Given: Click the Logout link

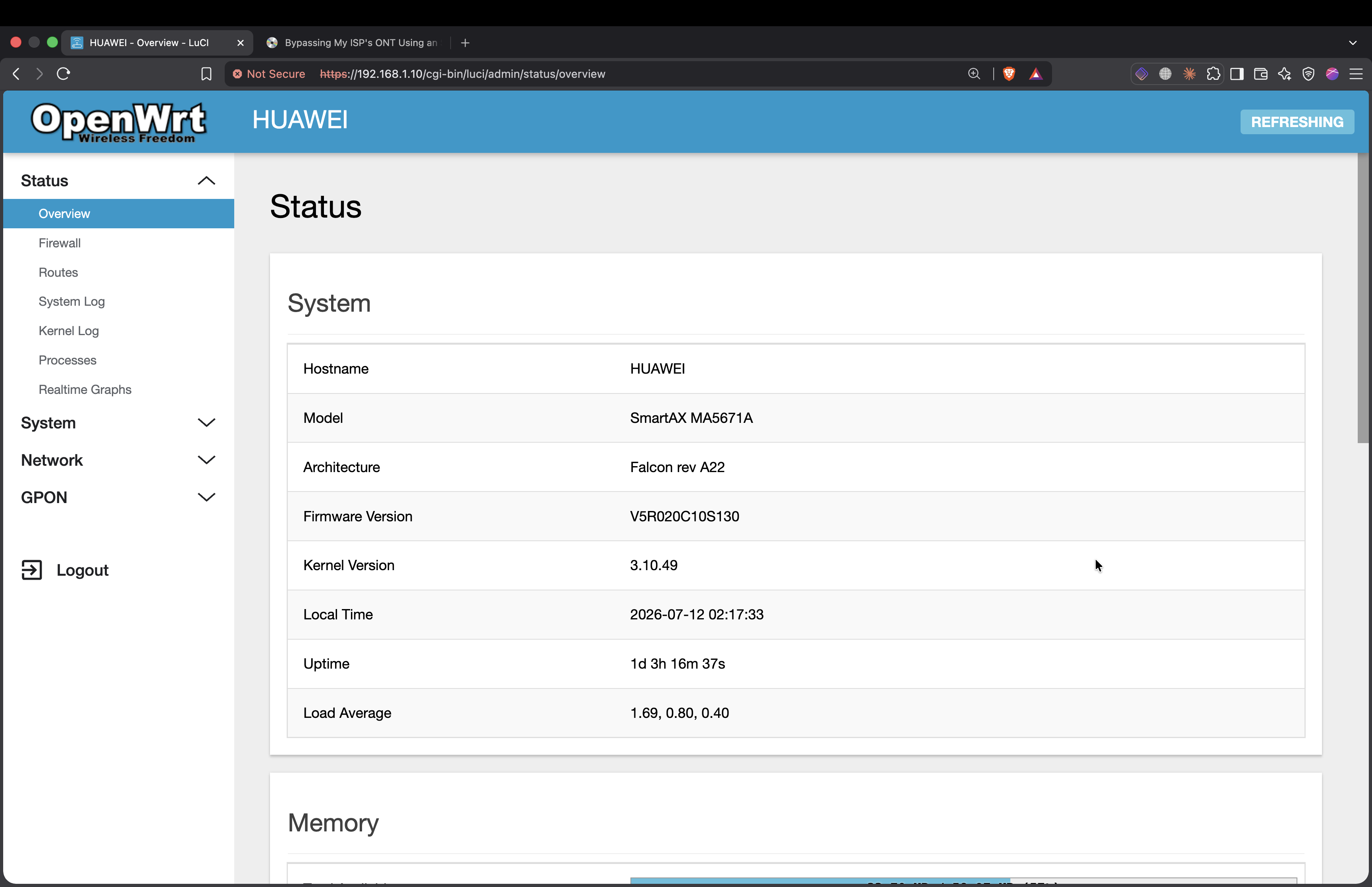Looking at the screenshot, I should (x=82, y=570).
